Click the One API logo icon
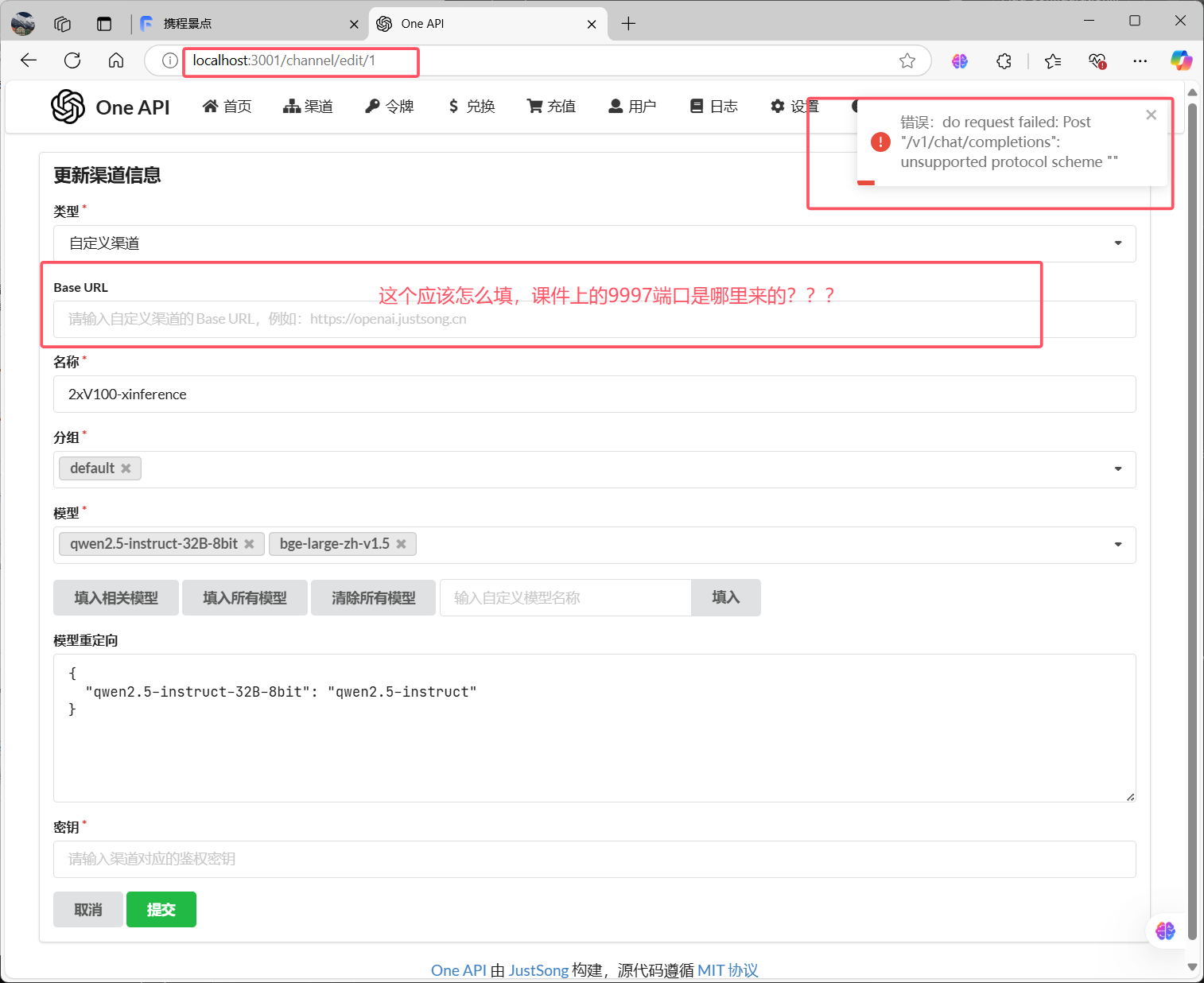The image size is (1204, 983). [x=68, y=107]
